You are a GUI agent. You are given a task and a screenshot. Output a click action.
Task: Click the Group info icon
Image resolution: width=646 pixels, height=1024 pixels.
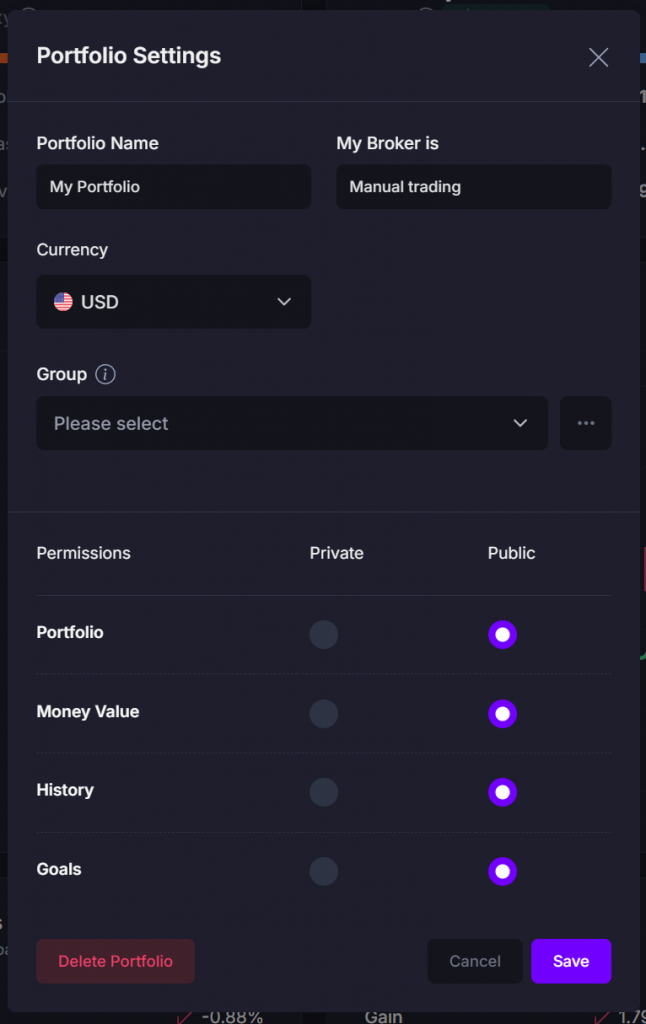click(105, 374)
